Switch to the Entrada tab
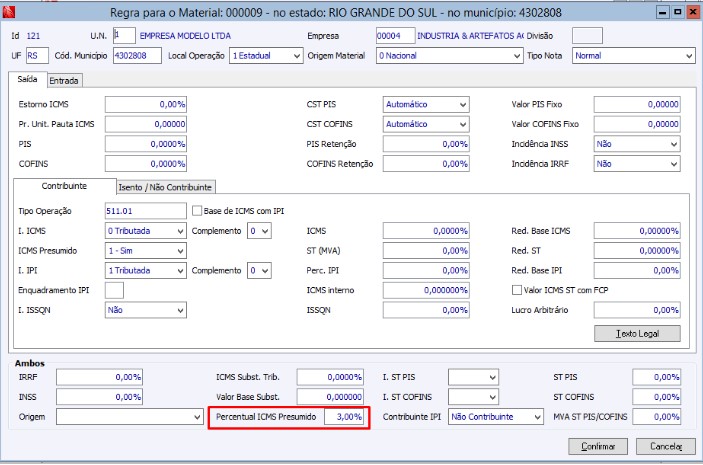This screenshot has height=465, width=703. (x=64, y=80)
